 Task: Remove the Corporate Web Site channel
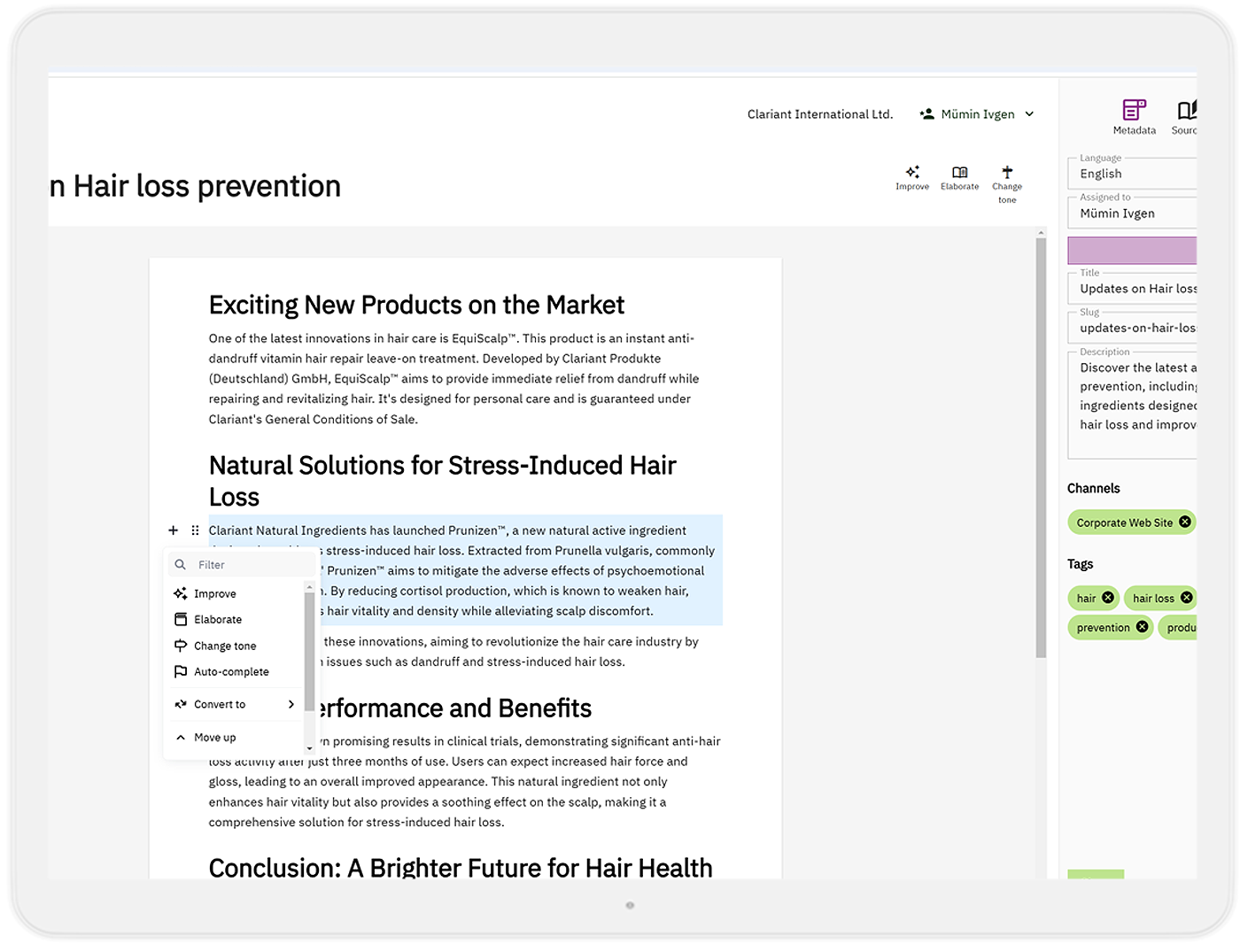(x=1184, y=522)
